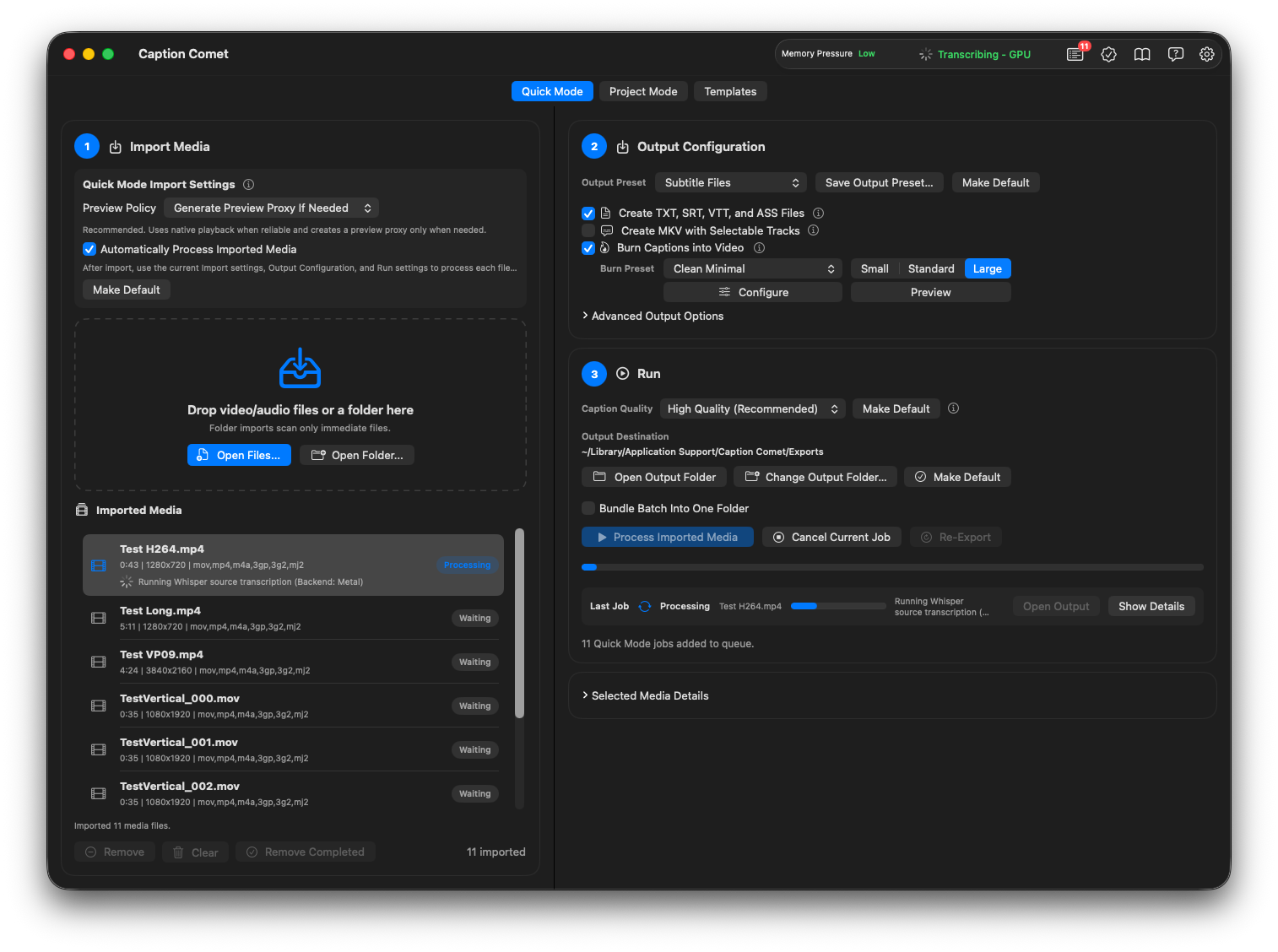Screen dimensions: 1278x952
Task: Click the Import Media section icon
Action: (116, 147)
